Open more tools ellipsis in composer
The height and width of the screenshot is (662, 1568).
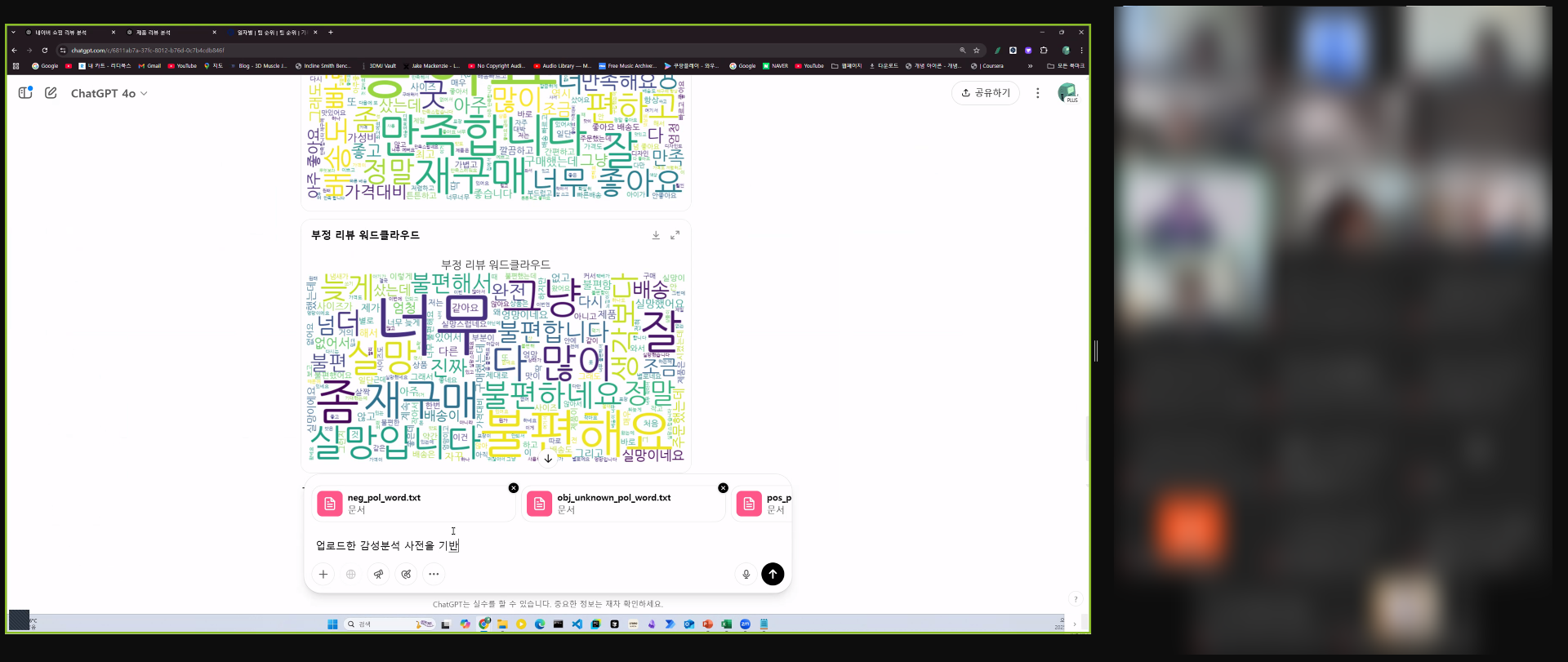point(434,574)
